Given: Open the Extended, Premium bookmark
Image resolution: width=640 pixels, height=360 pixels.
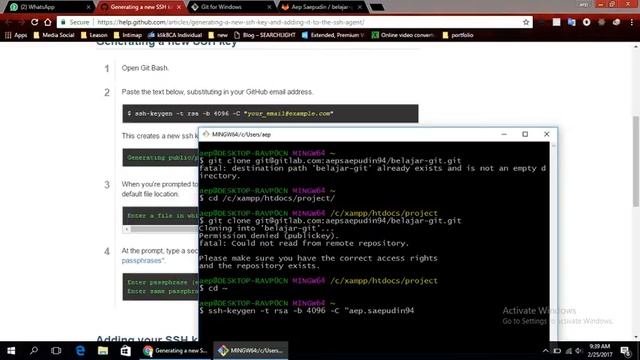Looking at the screenshot, I should click(333, 35).
